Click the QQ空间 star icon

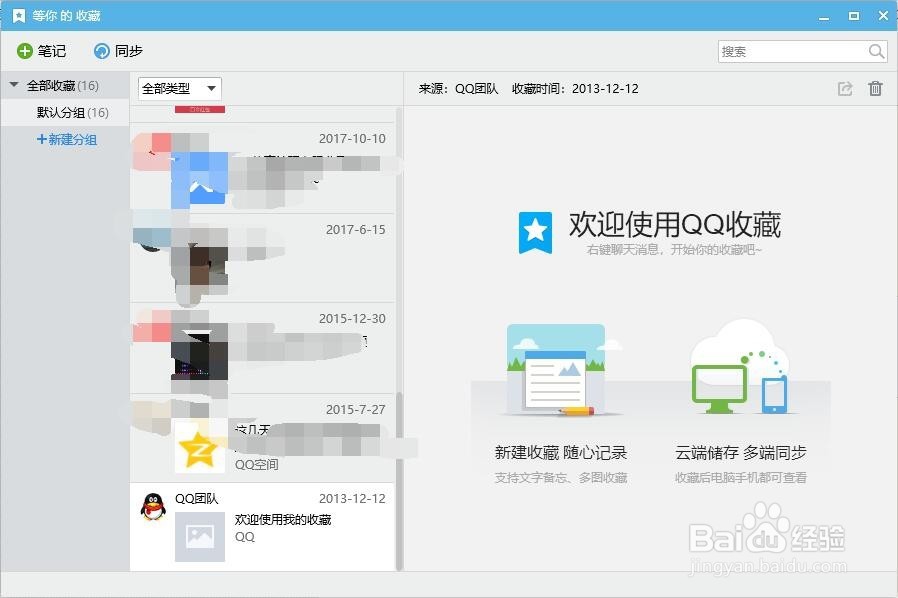[x=199, y=447]
